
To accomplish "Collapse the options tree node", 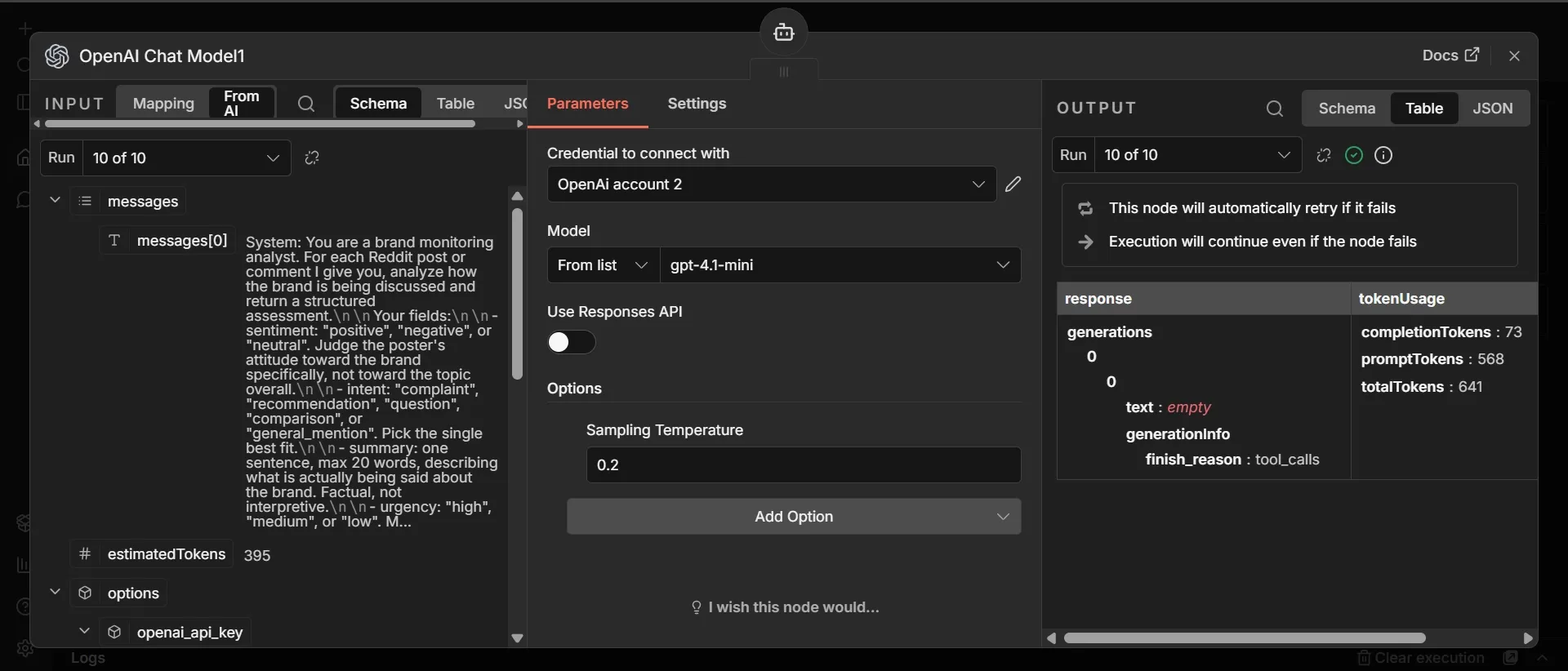I will 55,592.
